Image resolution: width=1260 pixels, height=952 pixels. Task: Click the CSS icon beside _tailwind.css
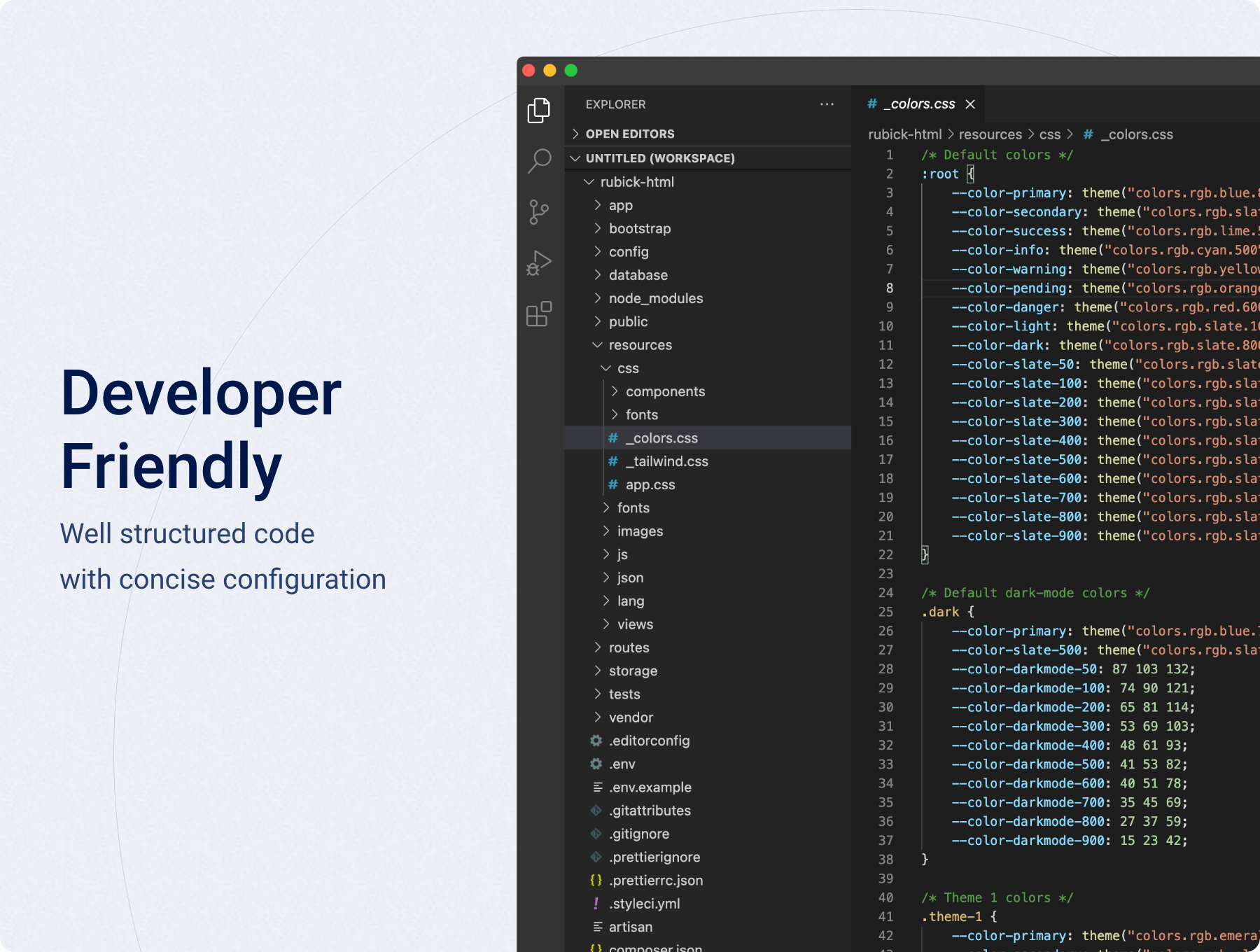tap(612, 461)
